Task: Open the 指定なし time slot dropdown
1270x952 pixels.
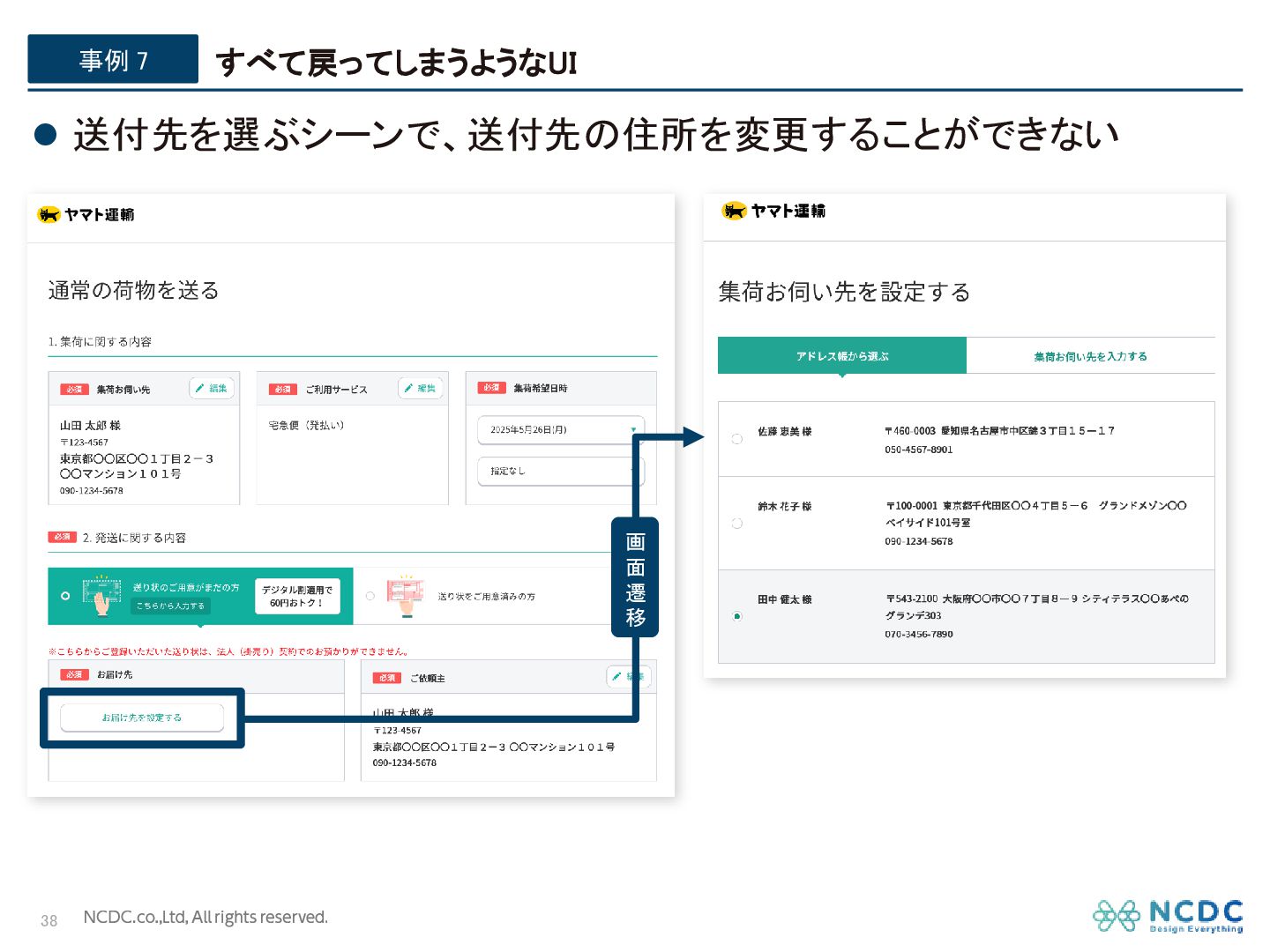Action: tap(561, 471)
